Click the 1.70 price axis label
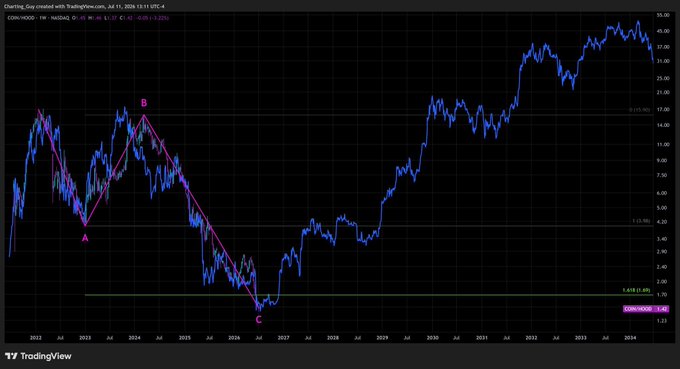The image size is (680, 369). tap(662, 295)
